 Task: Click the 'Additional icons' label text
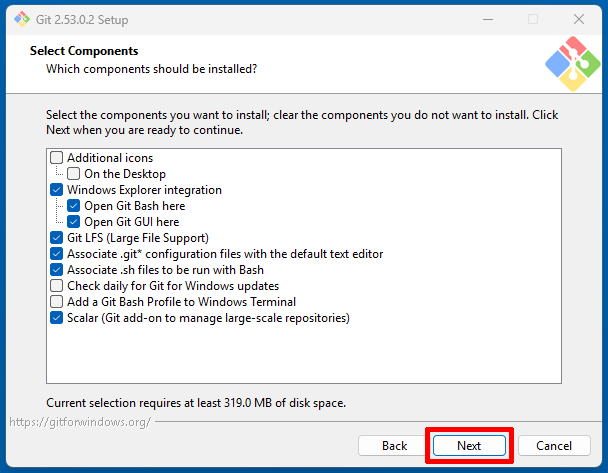click(x=110, y=158)
